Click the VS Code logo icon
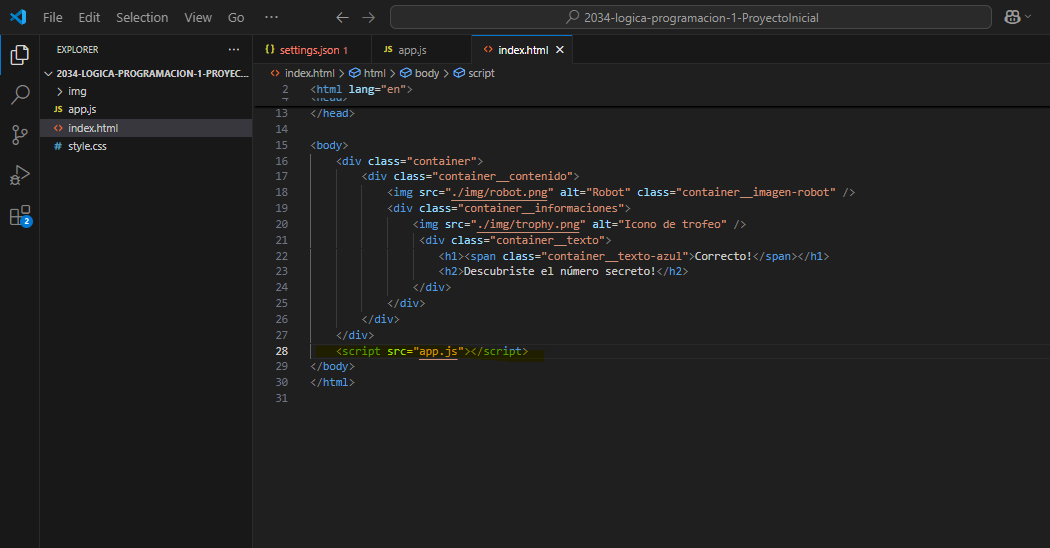Viewport: 1050px width, 548px height. pyautogui.click(x=18, y=17)
